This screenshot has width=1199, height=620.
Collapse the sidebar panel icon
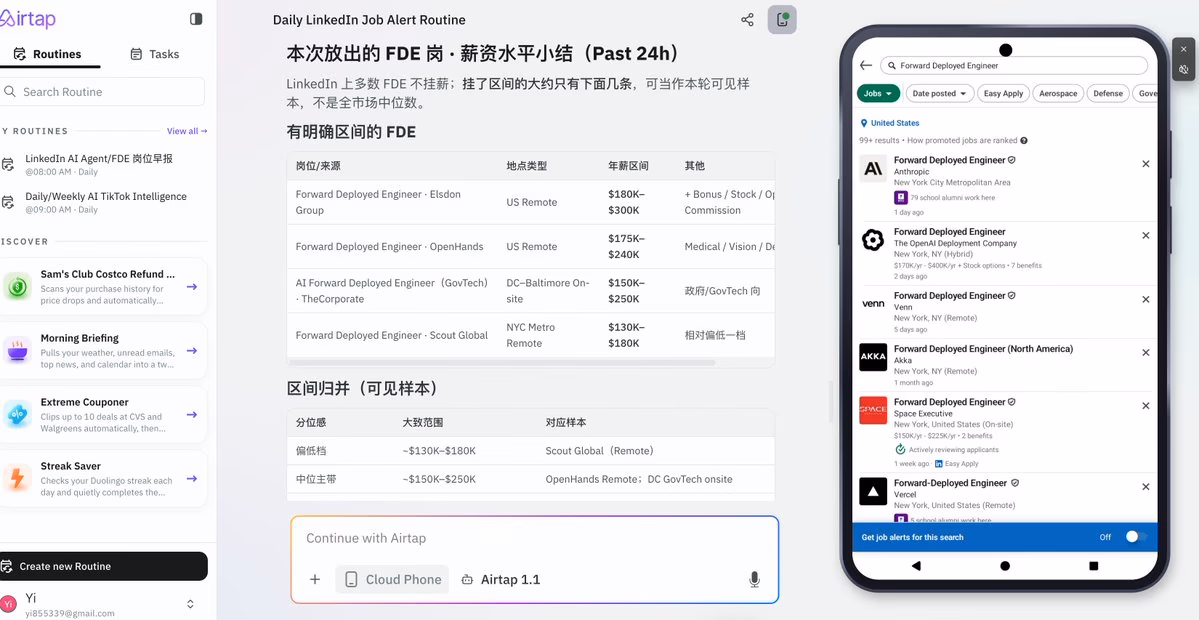tap(197, 19)
